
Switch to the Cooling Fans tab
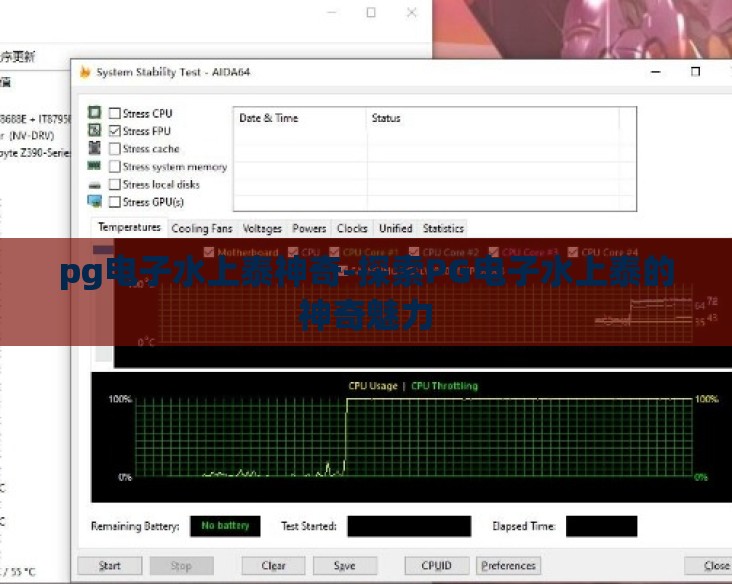(202, 228)
